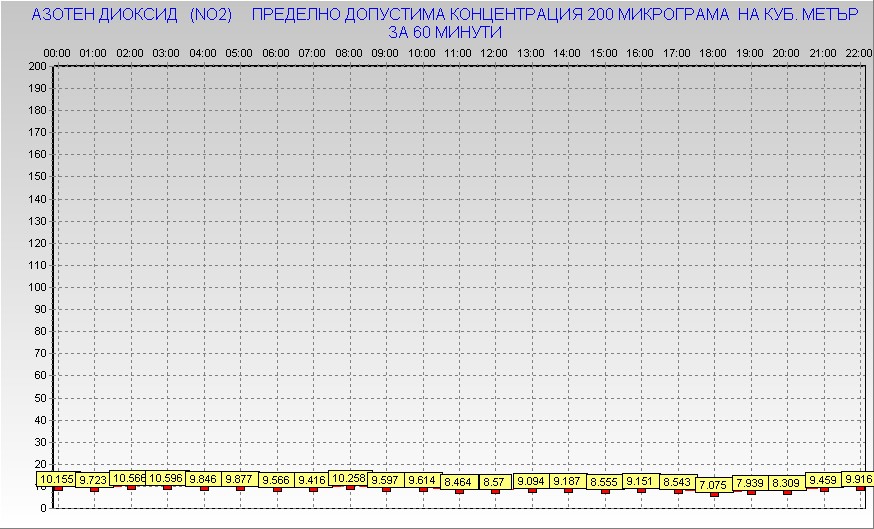Click the 12:00 time axis label
Image resolution: width=874 pixels, height=529 pixels.
[494, 52]
